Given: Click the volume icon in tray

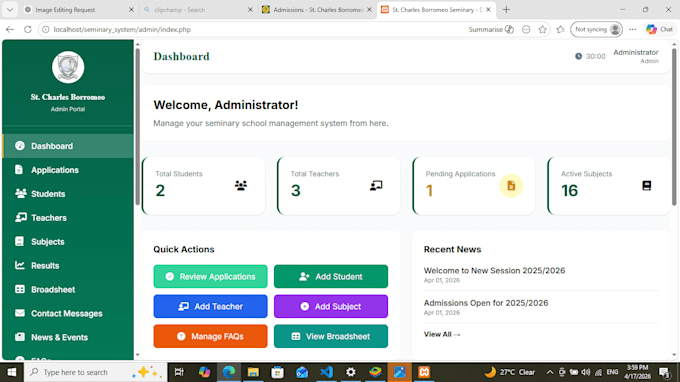Looking at the screenshot, I should pyautogui.click(x=586, y=372).
